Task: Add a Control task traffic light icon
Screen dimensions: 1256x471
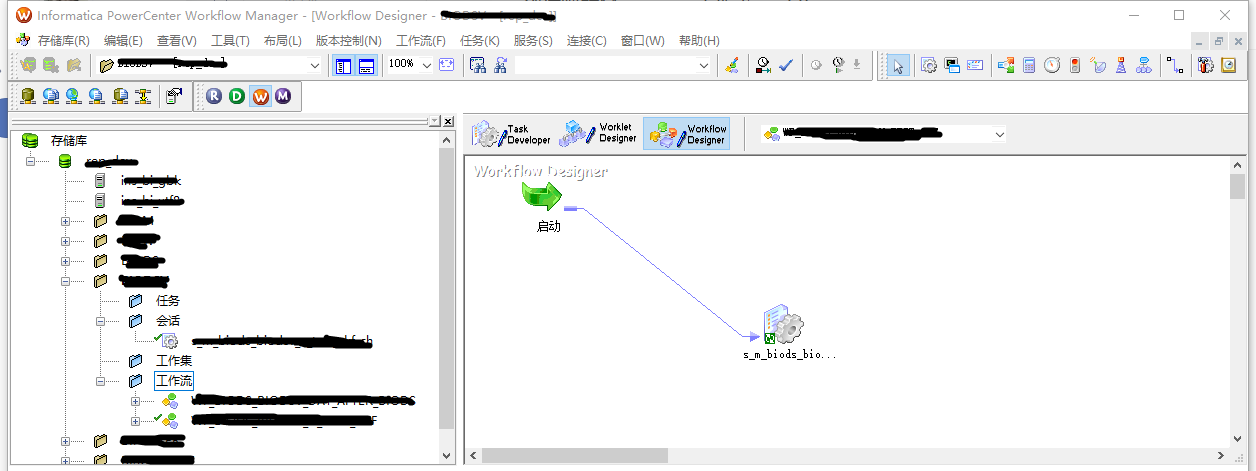Action: click(1075, 65)
